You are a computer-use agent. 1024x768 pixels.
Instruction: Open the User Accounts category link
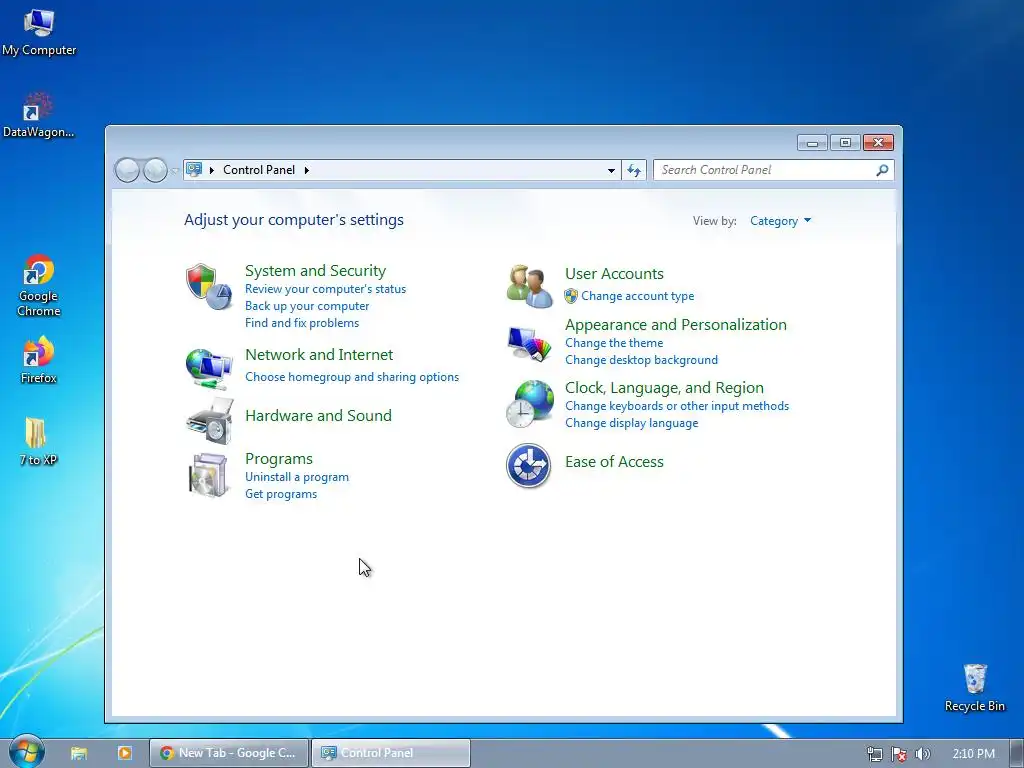614,274
